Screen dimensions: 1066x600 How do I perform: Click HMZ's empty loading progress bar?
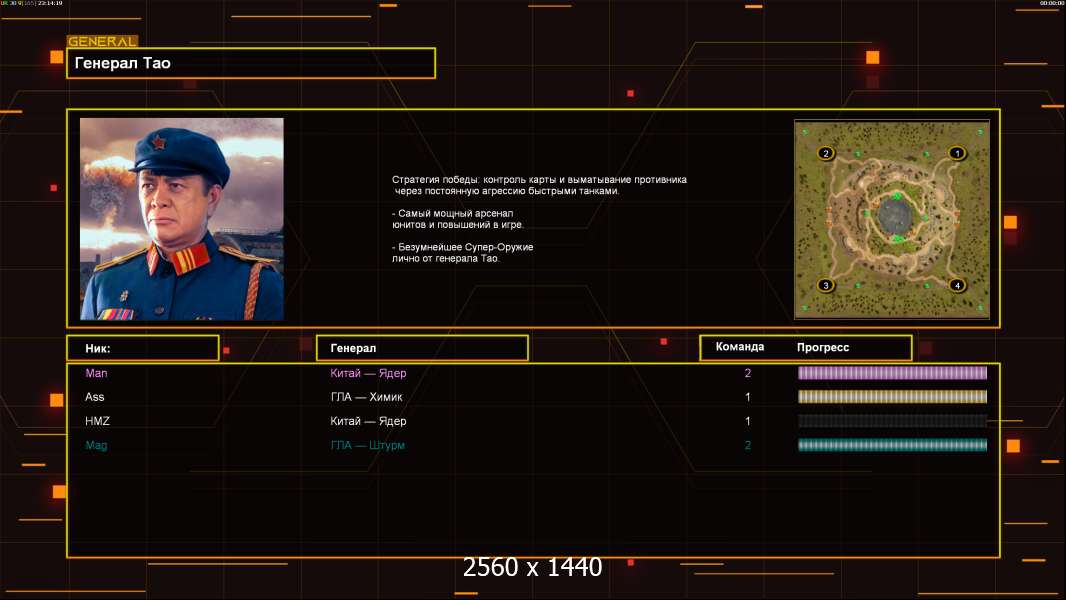[x=892, y=421]
